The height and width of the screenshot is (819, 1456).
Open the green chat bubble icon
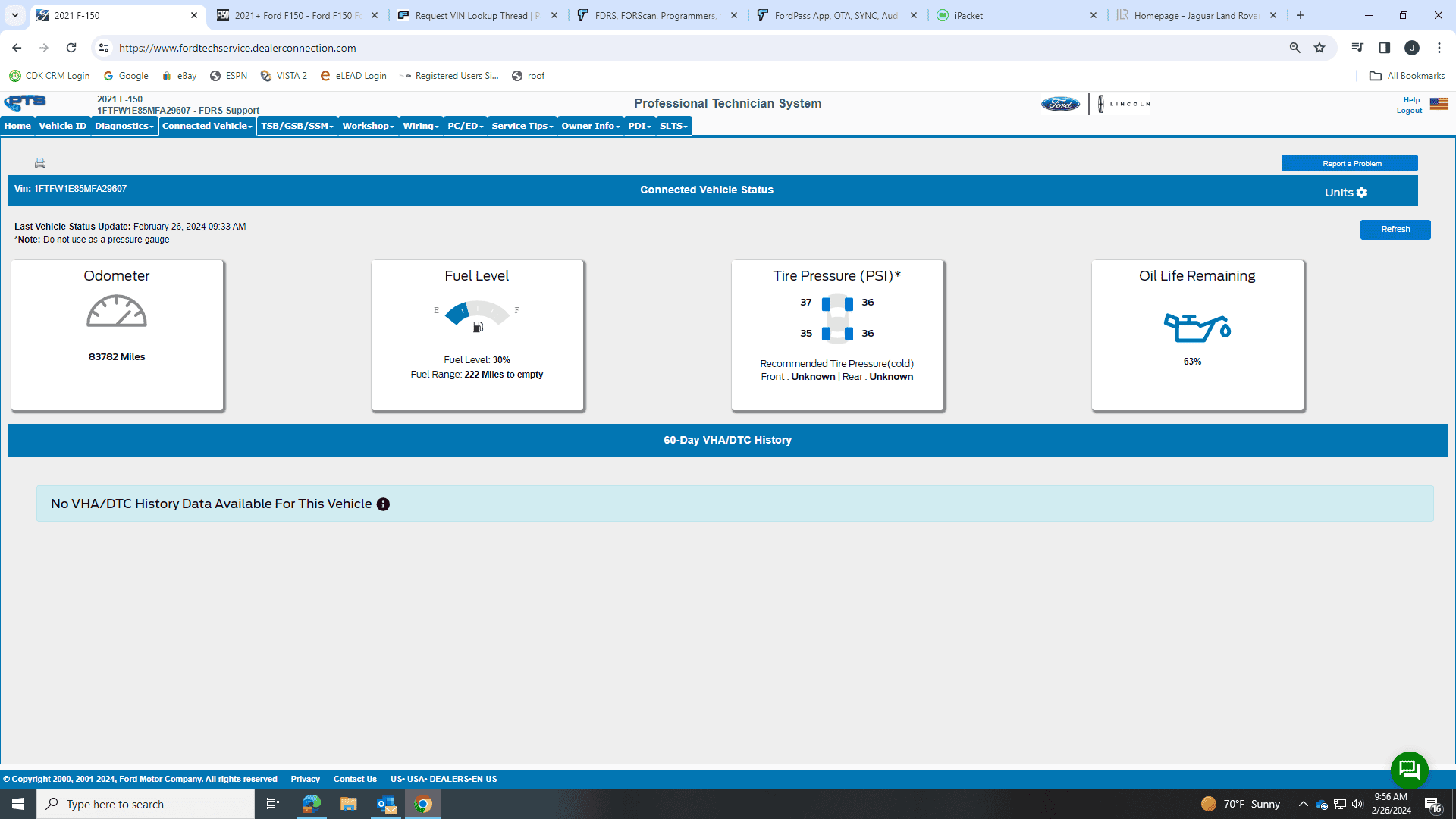(1409, 770)
